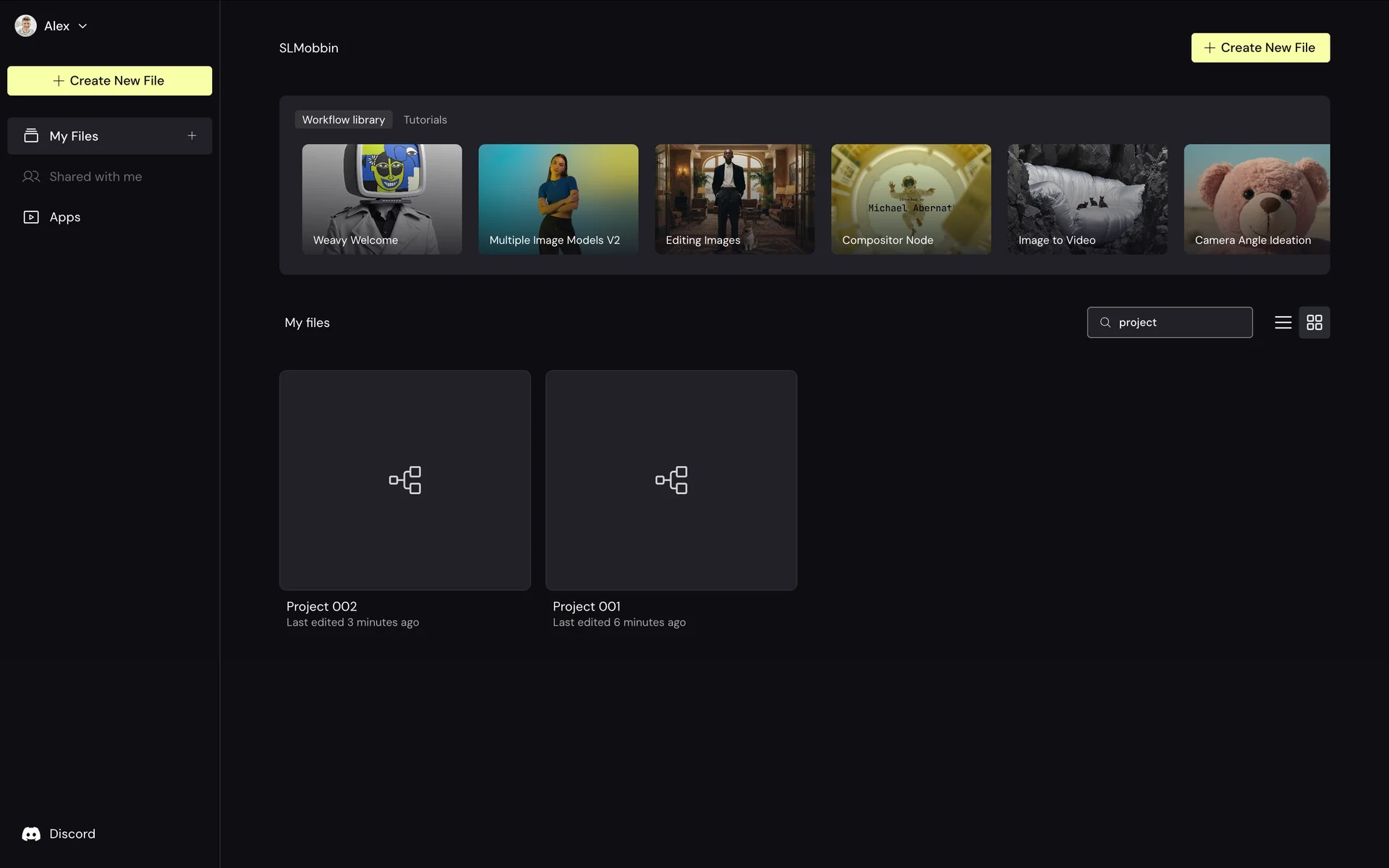This screenshot has height=868, width=1389.
Task: Click Alex's profile avatar
Action: [x=26, y=26]
